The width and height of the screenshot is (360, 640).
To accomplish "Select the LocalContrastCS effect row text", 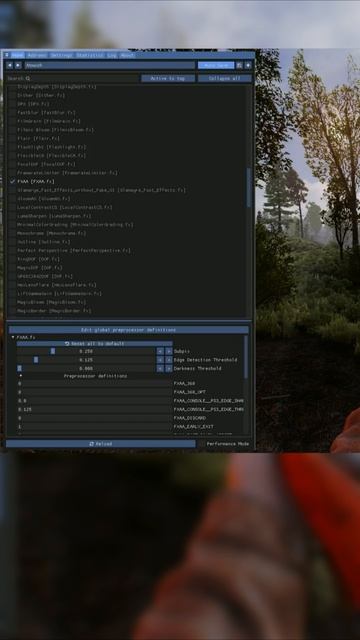I will pyautogui.click(x=64, y=207).
